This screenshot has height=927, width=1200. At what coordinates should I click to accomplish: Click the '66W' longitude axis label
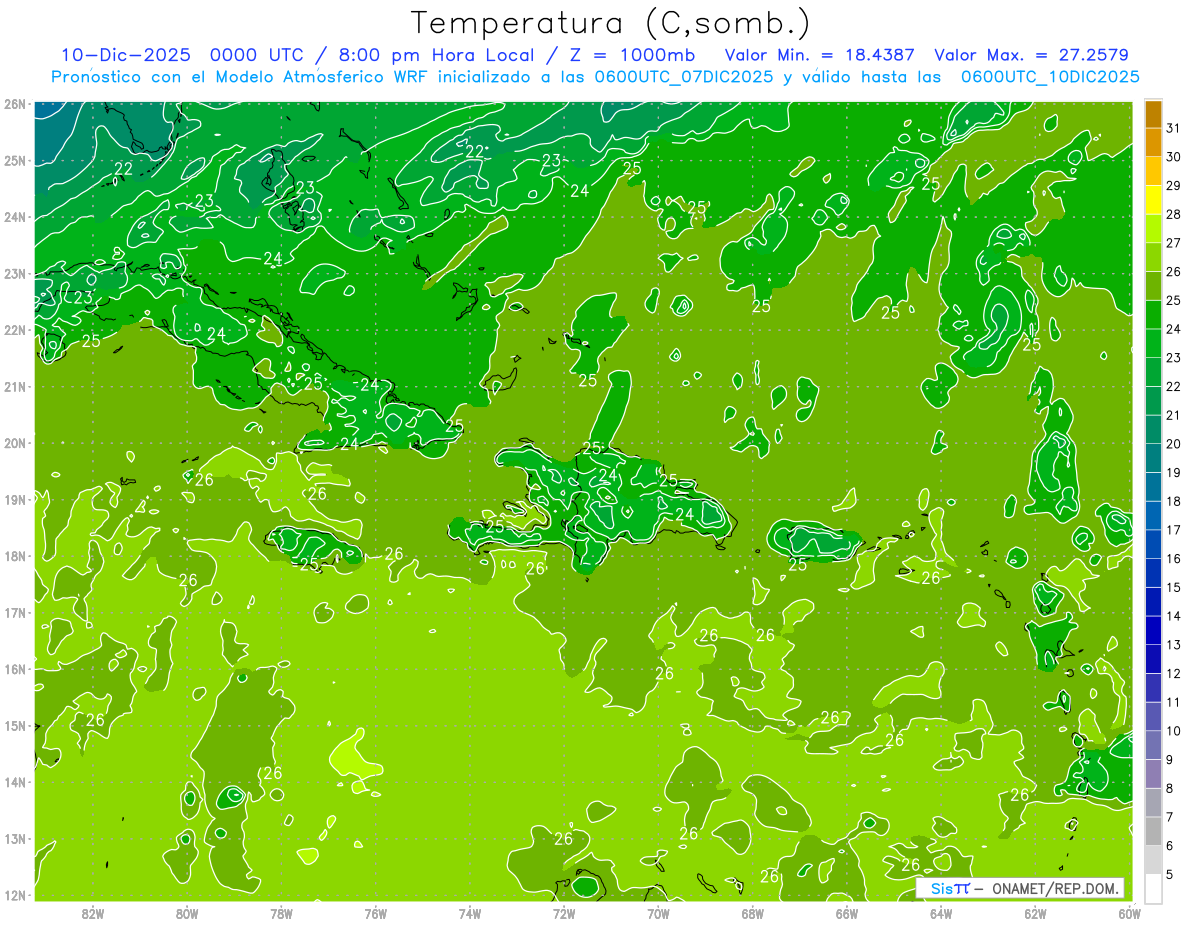click(x=846, y=913)
